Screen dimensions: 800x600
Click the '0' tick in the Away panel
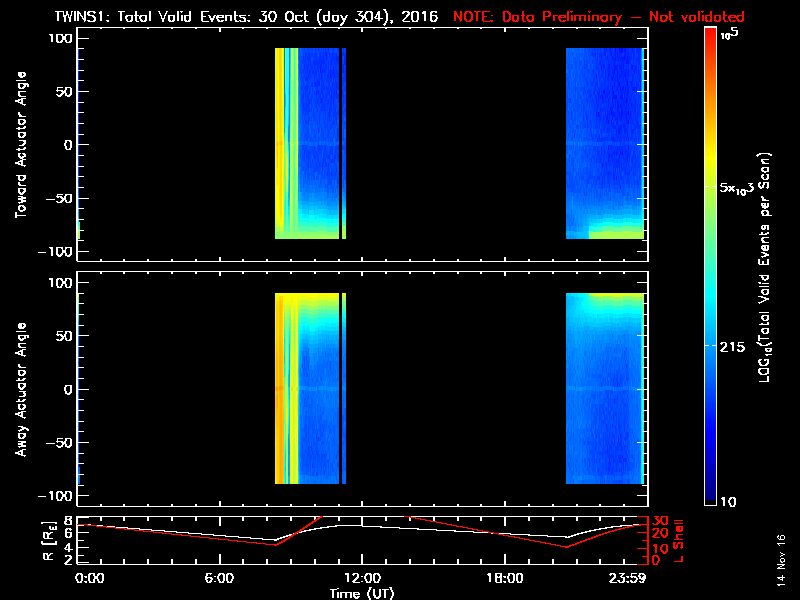pyautogui.click(x=68, y=389)
